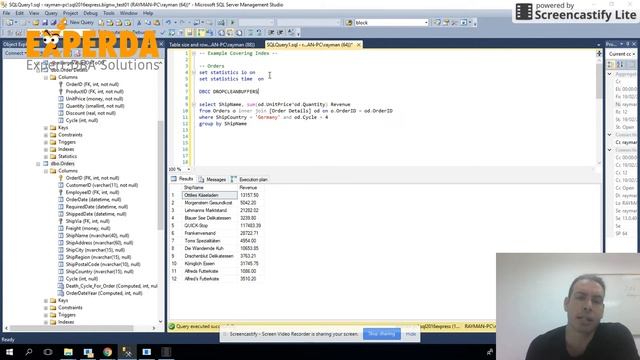This screenshot has width=640, height=360.
Task: Click the Hide link in Screencastify bar
Action: (x=411, y=334)
